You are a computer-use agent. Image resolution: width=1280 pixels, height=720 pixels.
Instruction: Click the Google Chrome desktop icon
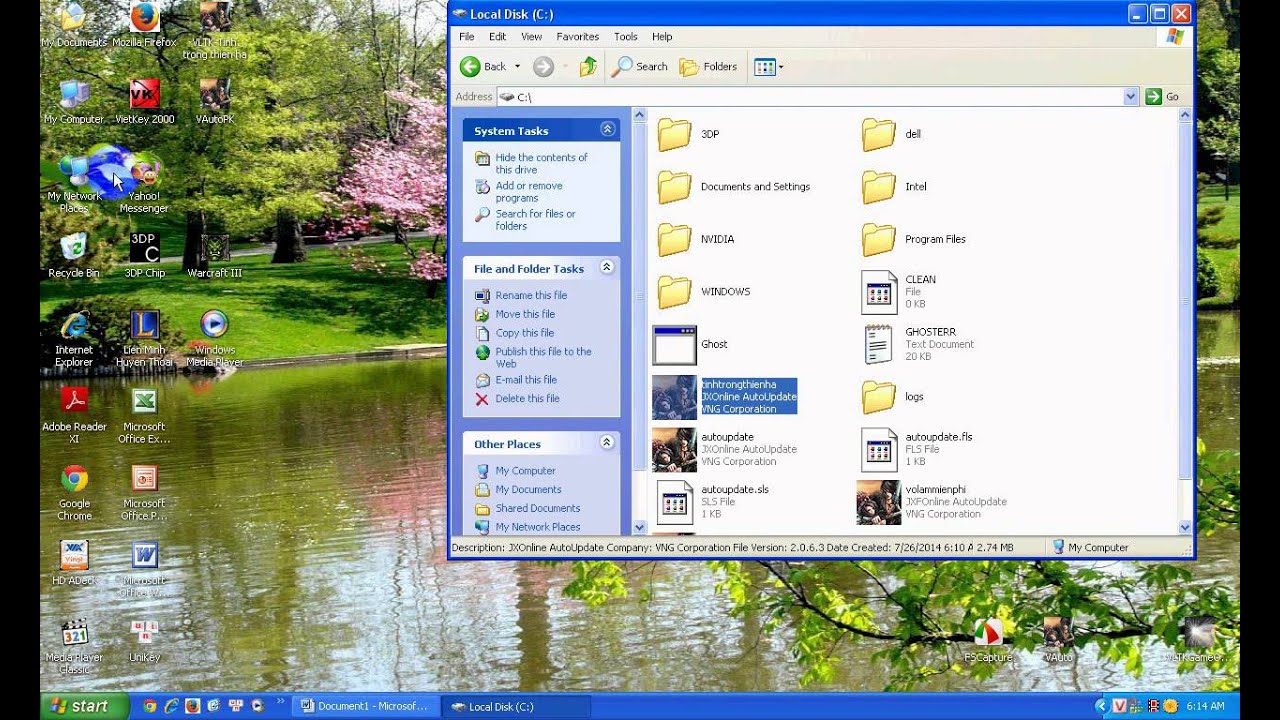[x=74, y=492]
